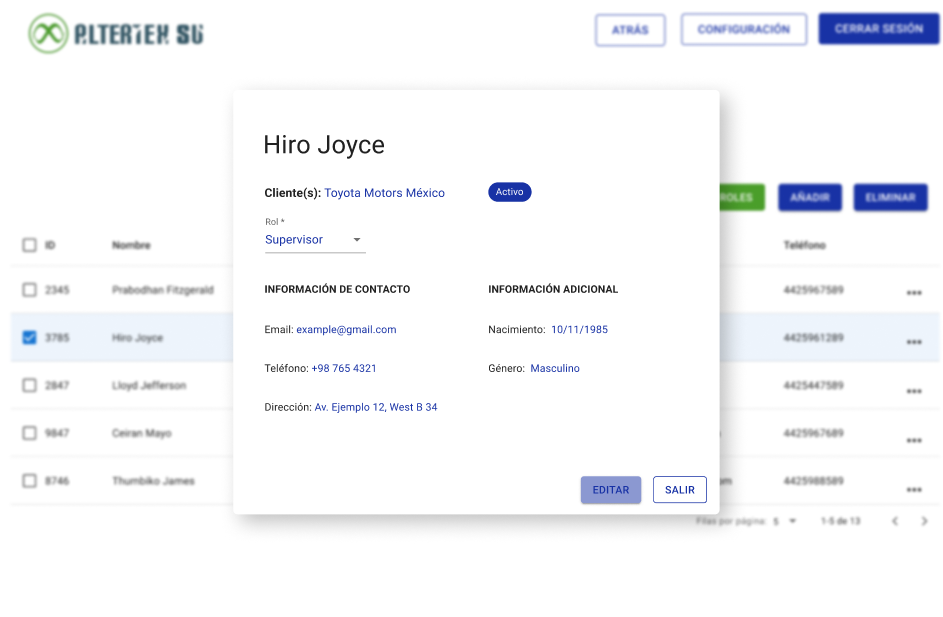Click SALIR to close dialog
Image resolution: width=943 pixels, height=617 pixels.
coord(680,490)
